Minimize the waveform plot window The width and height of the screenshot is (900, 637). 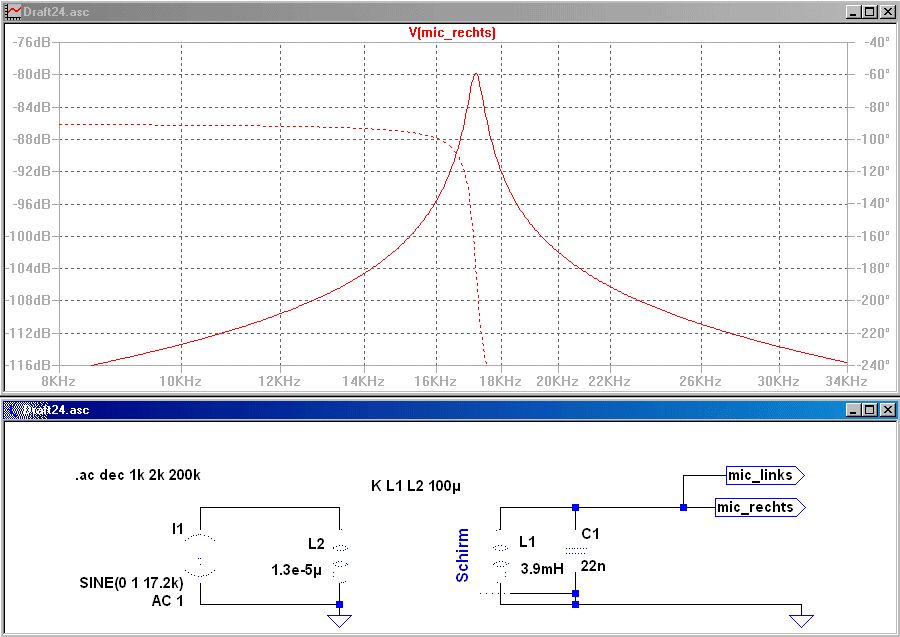point(854,11)
